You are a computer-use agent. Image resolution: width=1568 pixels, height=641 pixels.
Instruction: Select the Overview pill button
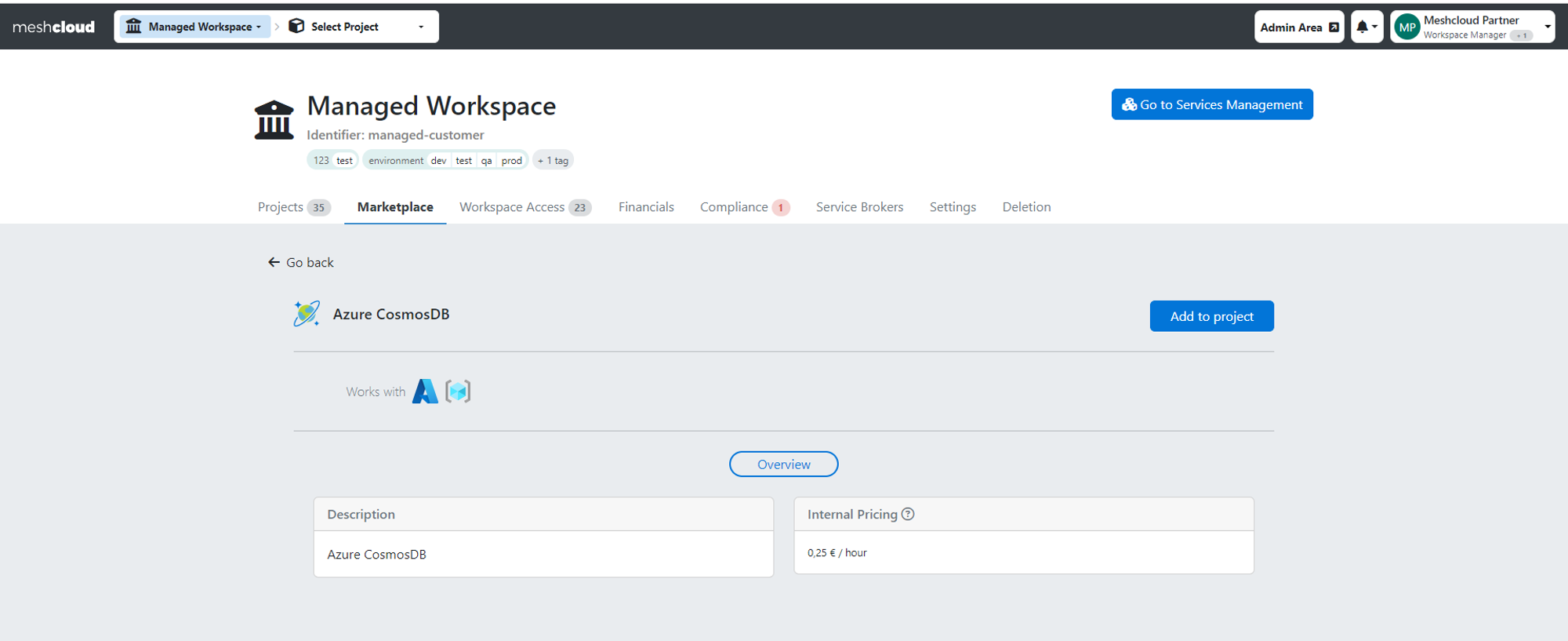click(x=783, y=464)
